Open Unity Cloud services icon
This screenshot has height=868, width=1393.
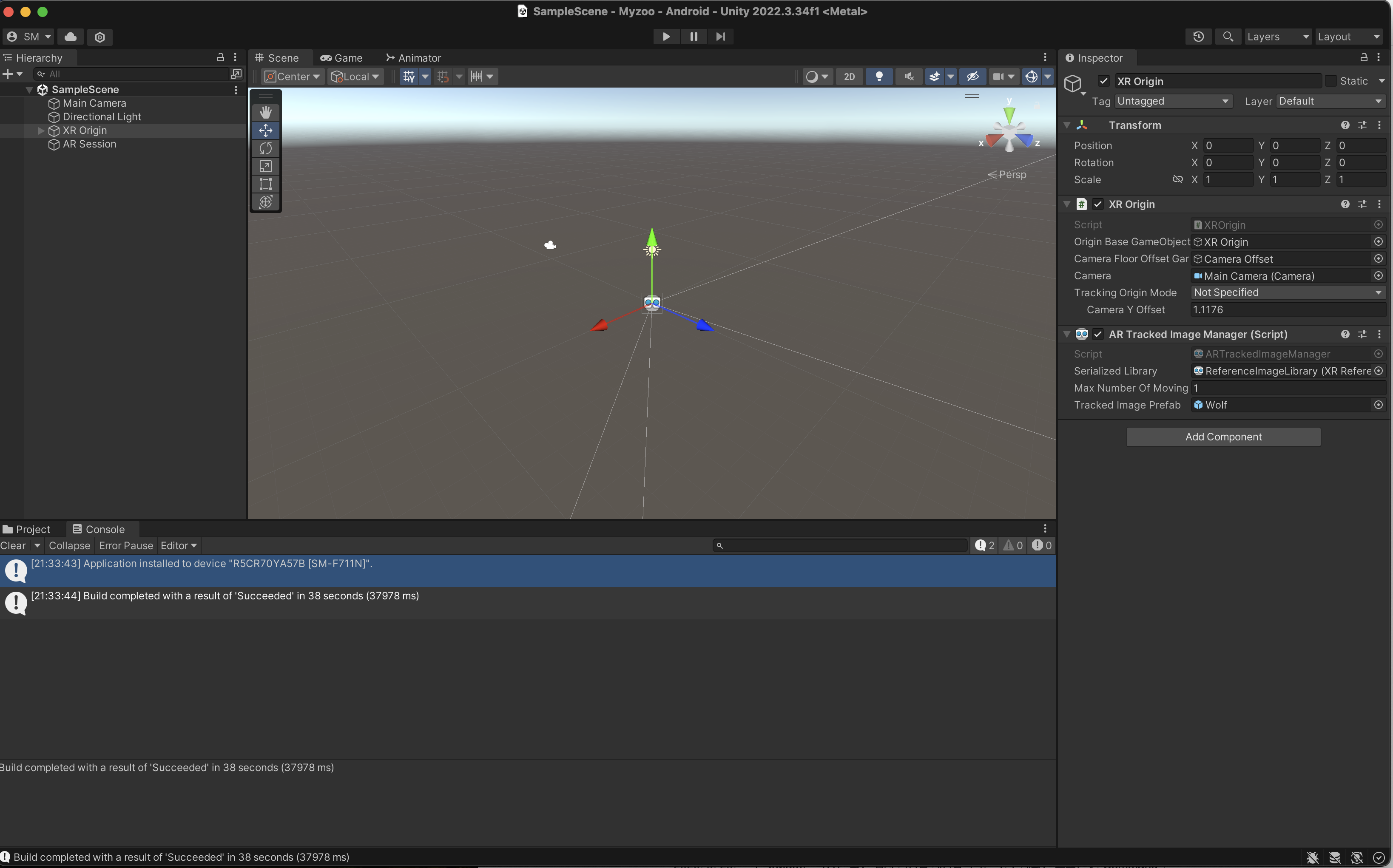coord(71,37)
